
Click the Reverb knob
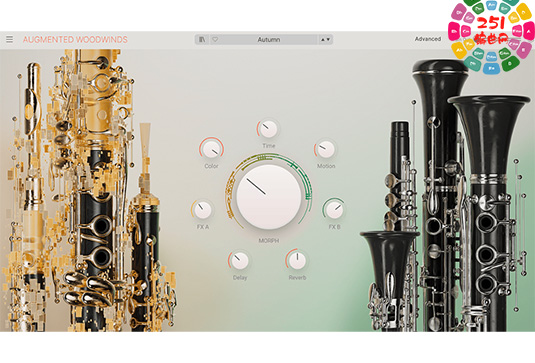click(x=297, y=261)
